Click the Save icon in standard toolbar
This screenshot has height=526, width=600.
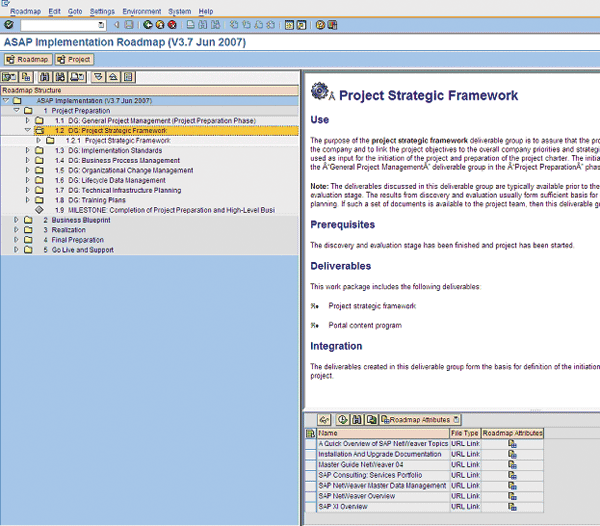click(x=130, y=24)
